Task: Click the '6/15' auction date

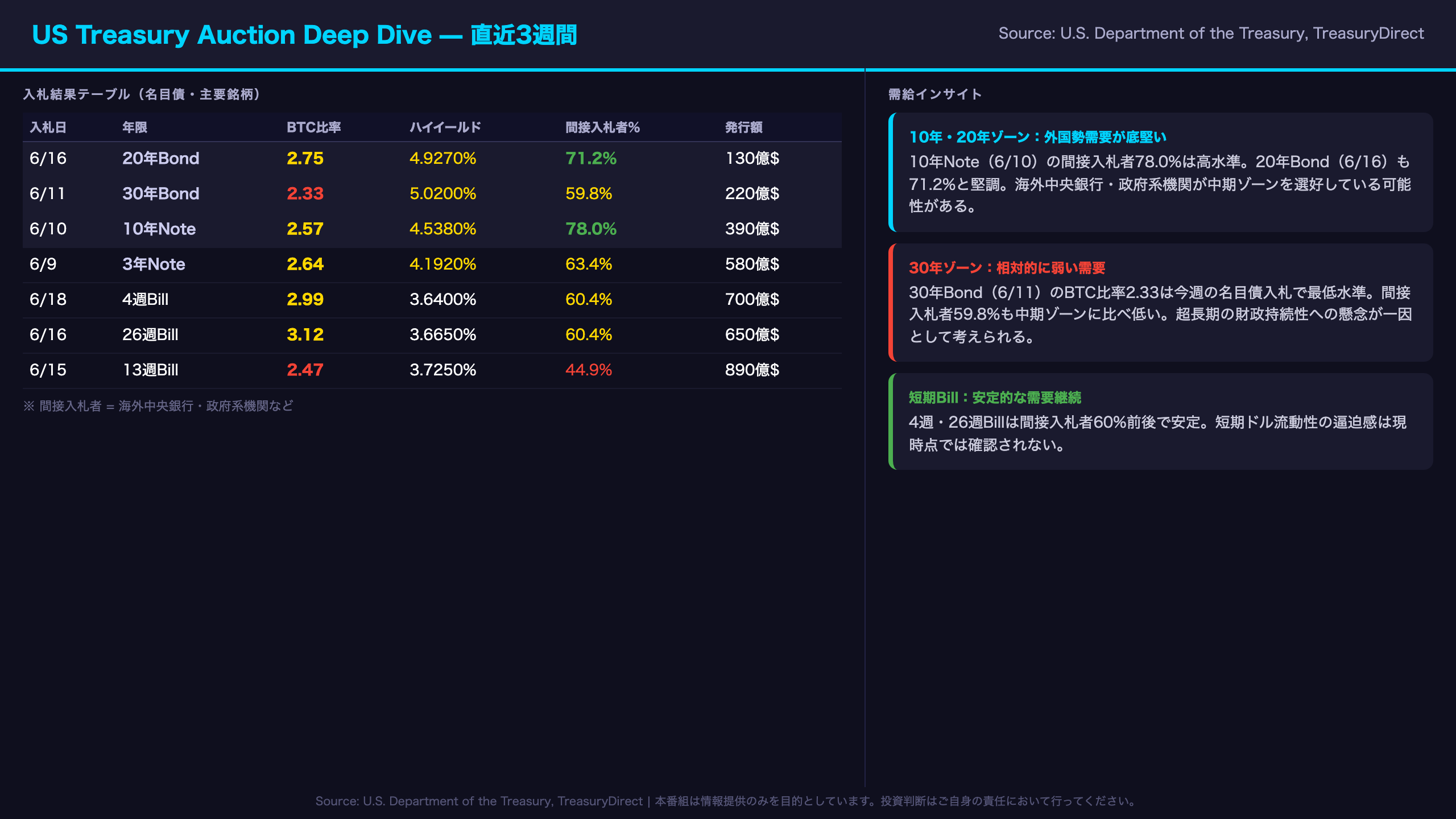Action: tap(48, 370)
